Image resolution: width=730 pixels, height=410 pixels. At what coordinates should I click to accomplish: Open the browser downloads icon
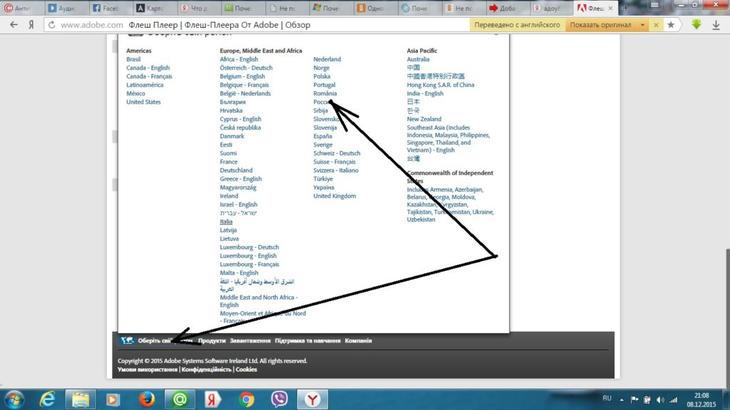[x=716, y=25]
